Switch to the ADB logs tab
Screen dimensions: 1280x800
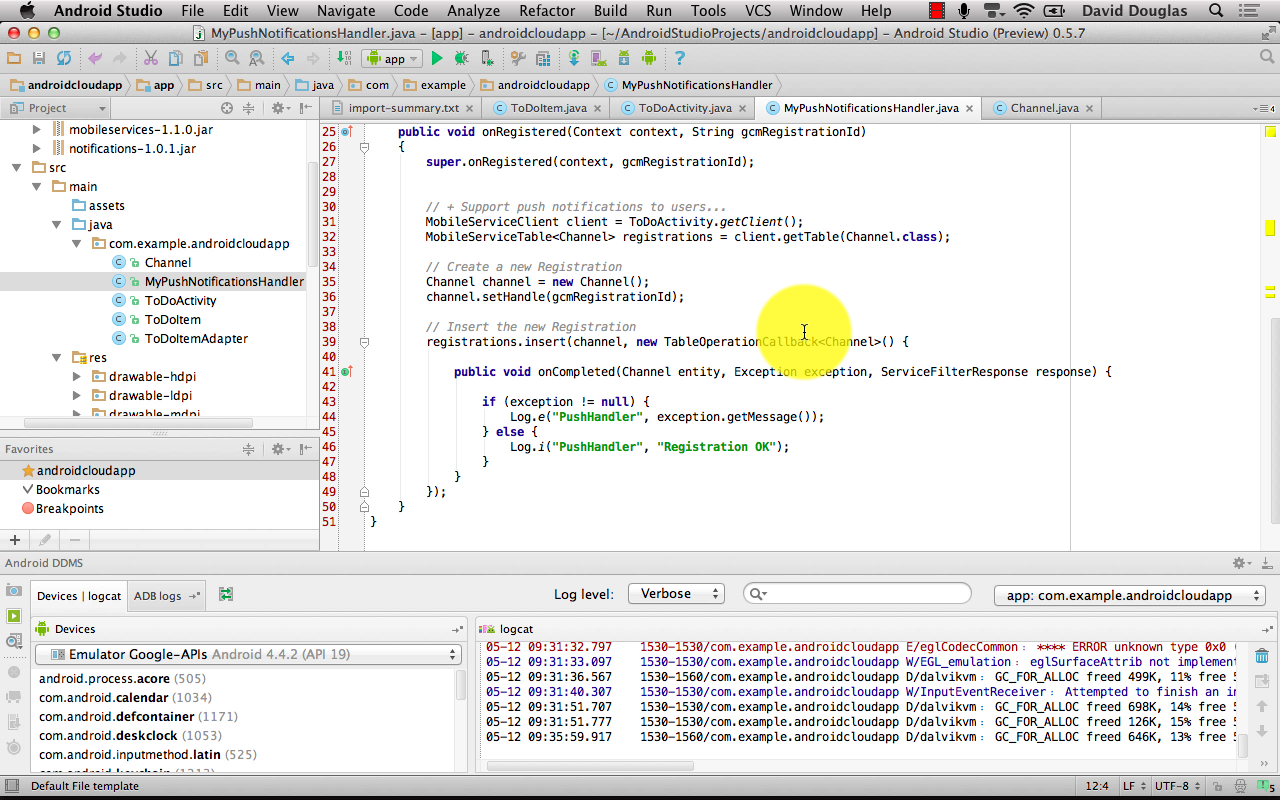coord(166,596)
